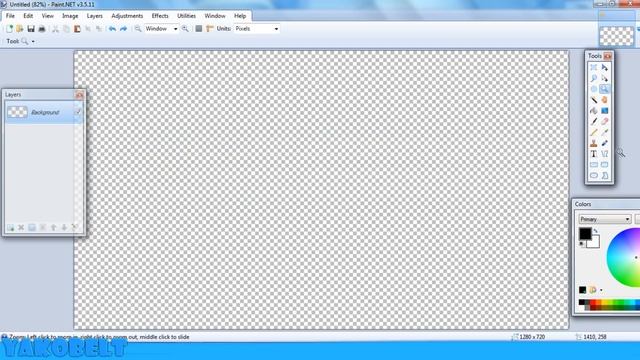Screen dimensions: 640x360
Task: Select the Ellipse shape tool
Action: point(593,176)
